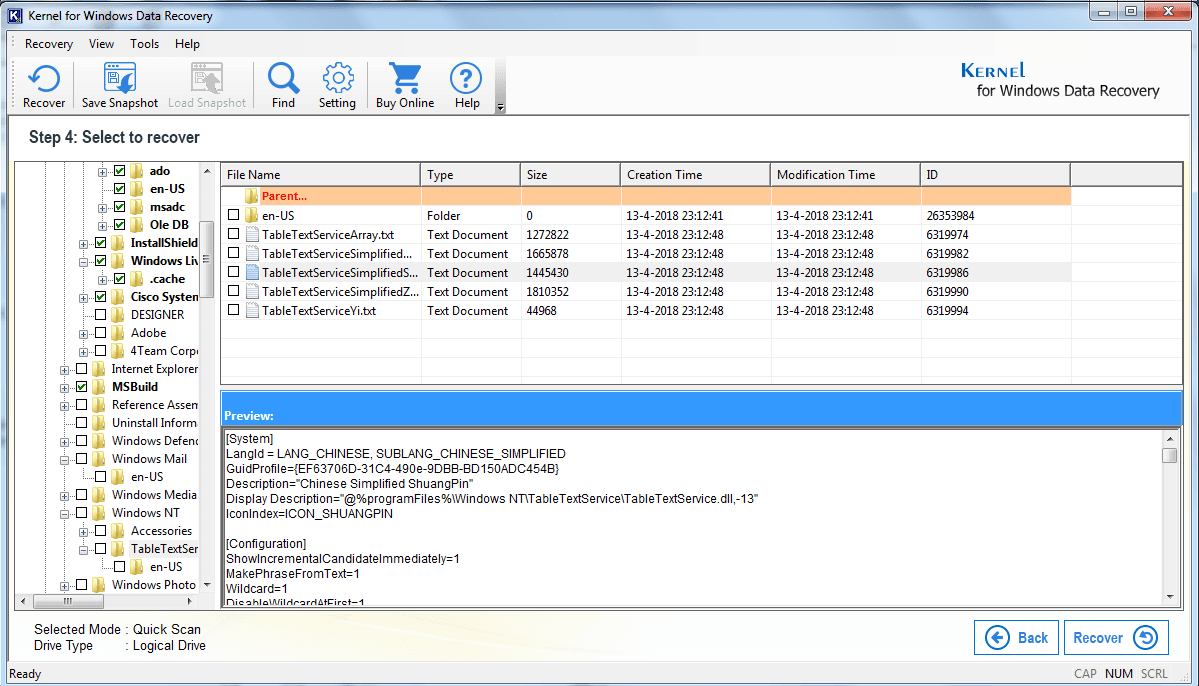Click the Adobe folder icon in tree
The image size is (1199, 686).
coord(118,333)
